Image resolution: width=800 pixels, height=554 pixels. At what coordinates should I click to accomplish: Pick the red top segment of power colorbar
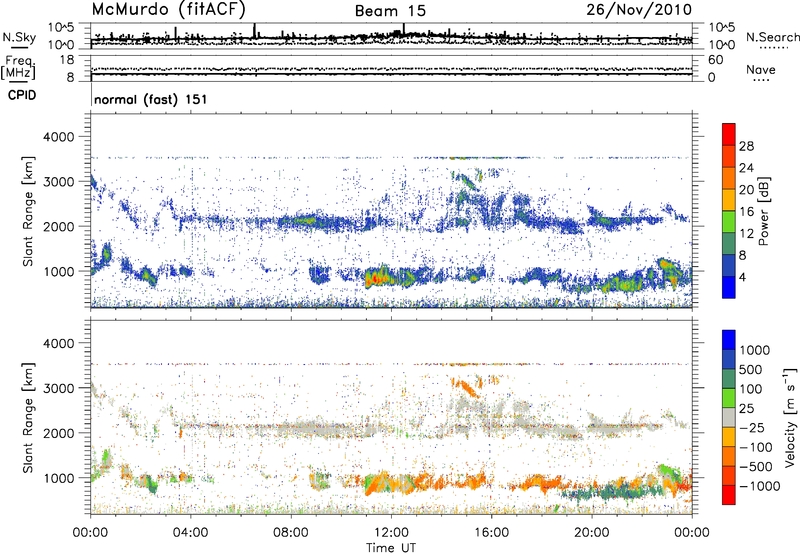click(729, 134)
